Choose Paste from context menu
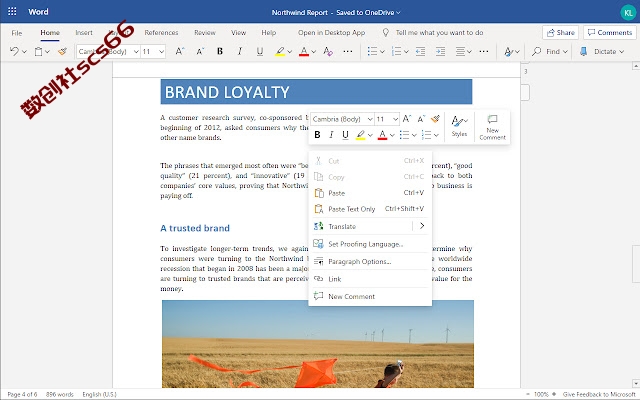 [x=370, y=193]
